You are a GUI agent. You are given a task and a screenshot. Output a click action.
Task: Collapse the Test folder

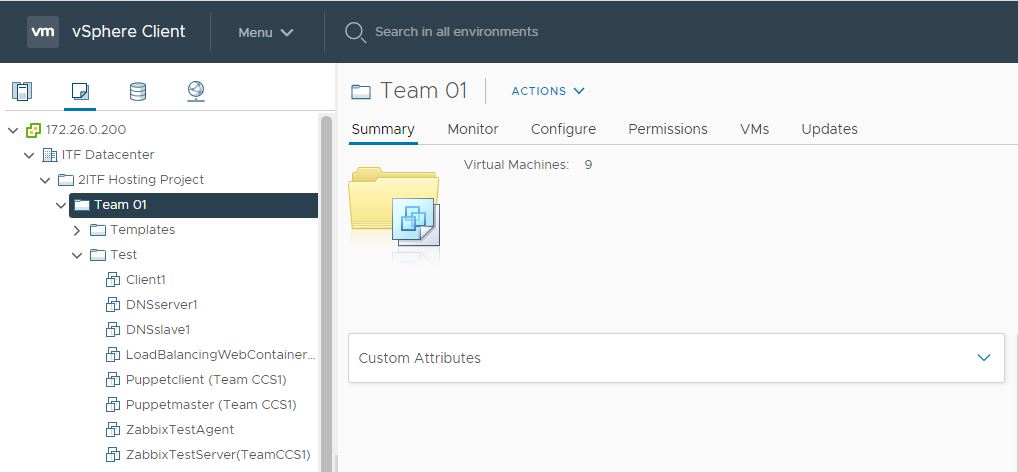[x=78, y=255]
